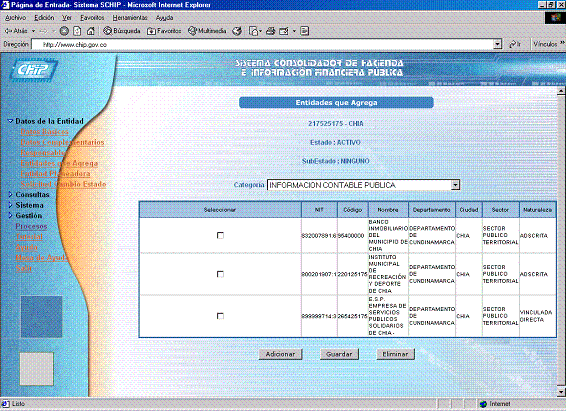
Task: Open the Multimedia toolbar button
Action: point(207,31)
